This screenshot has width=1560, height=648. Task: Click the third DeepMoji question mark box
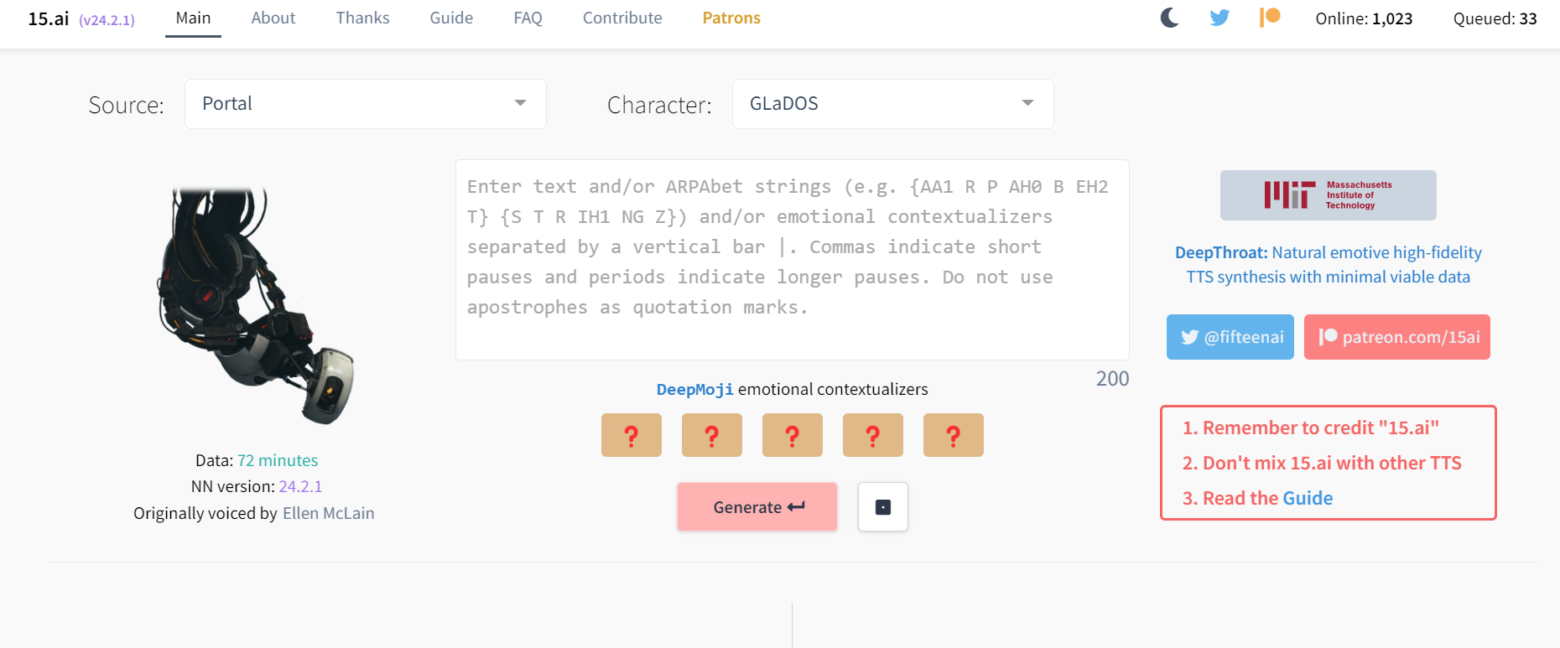coord(792,435)
